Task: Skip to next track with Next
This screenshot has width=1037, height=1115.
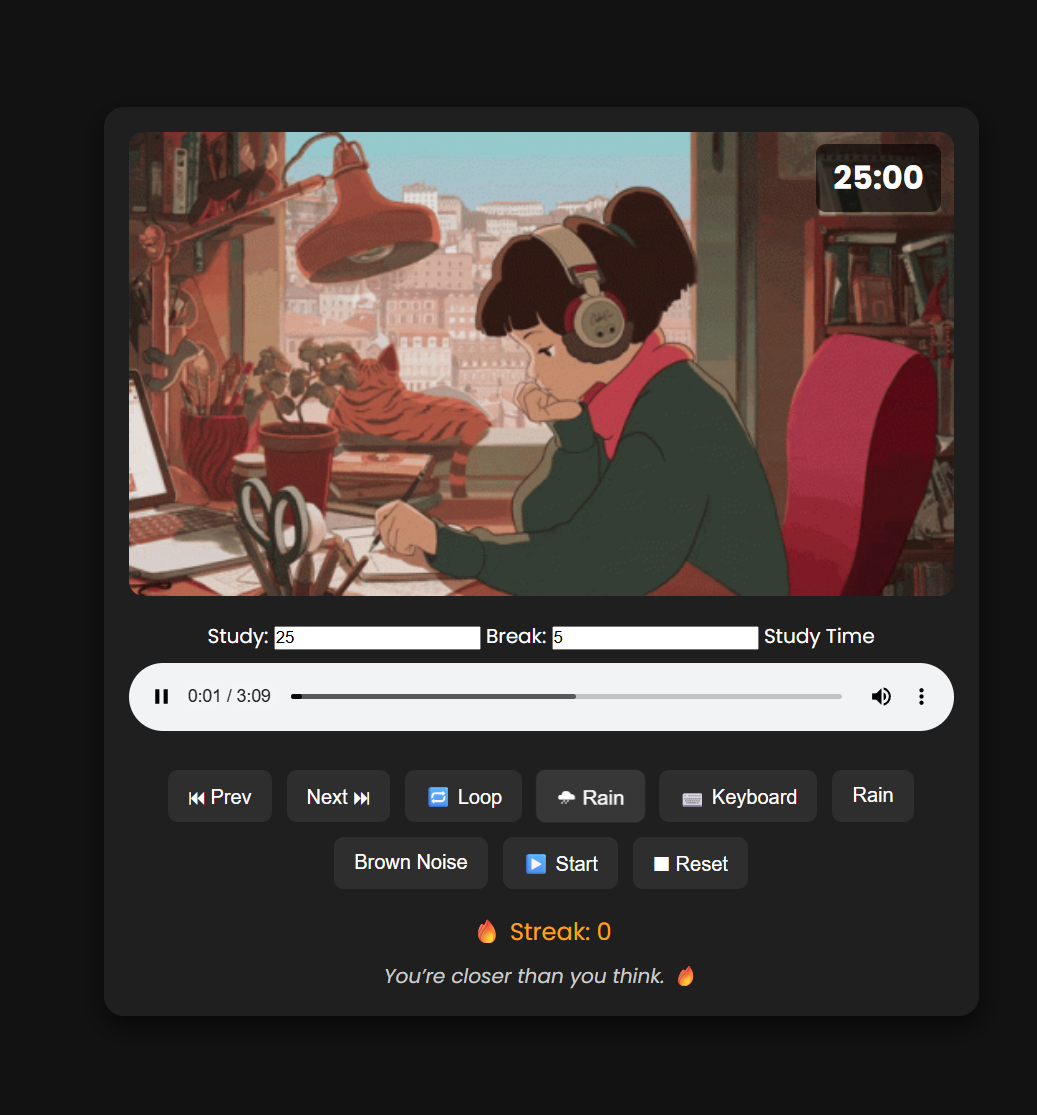Action: coord(338,796)
